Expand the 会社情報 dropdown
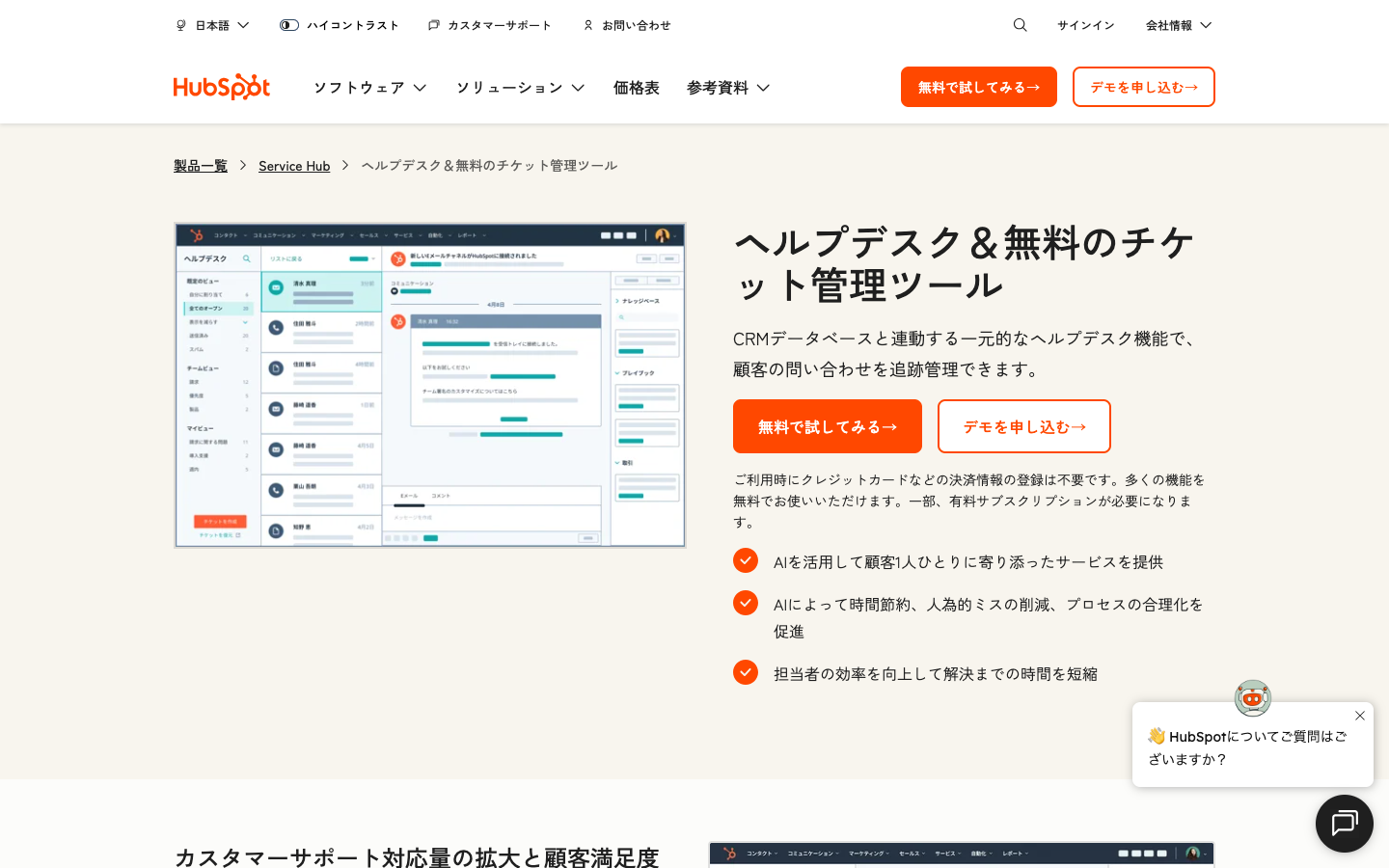 pos(1178,25)
